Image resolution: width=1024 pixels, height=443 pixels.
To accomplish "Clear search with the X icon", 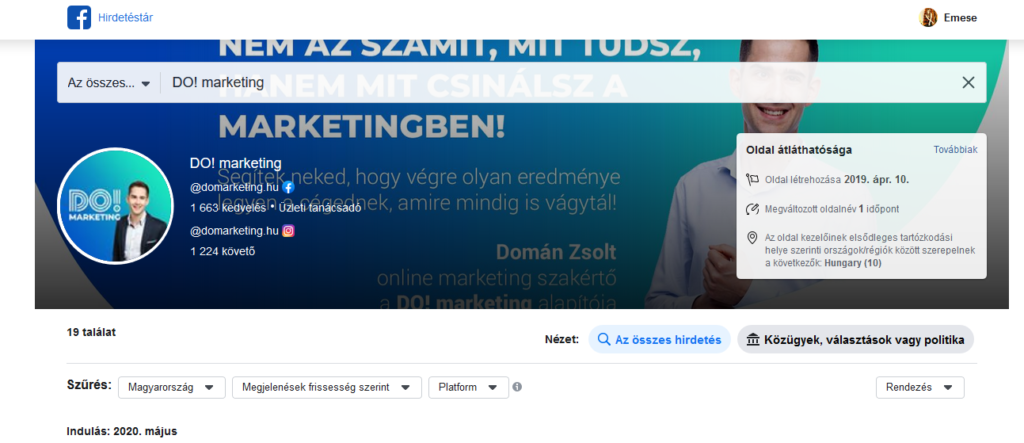I will coord(968,82).
